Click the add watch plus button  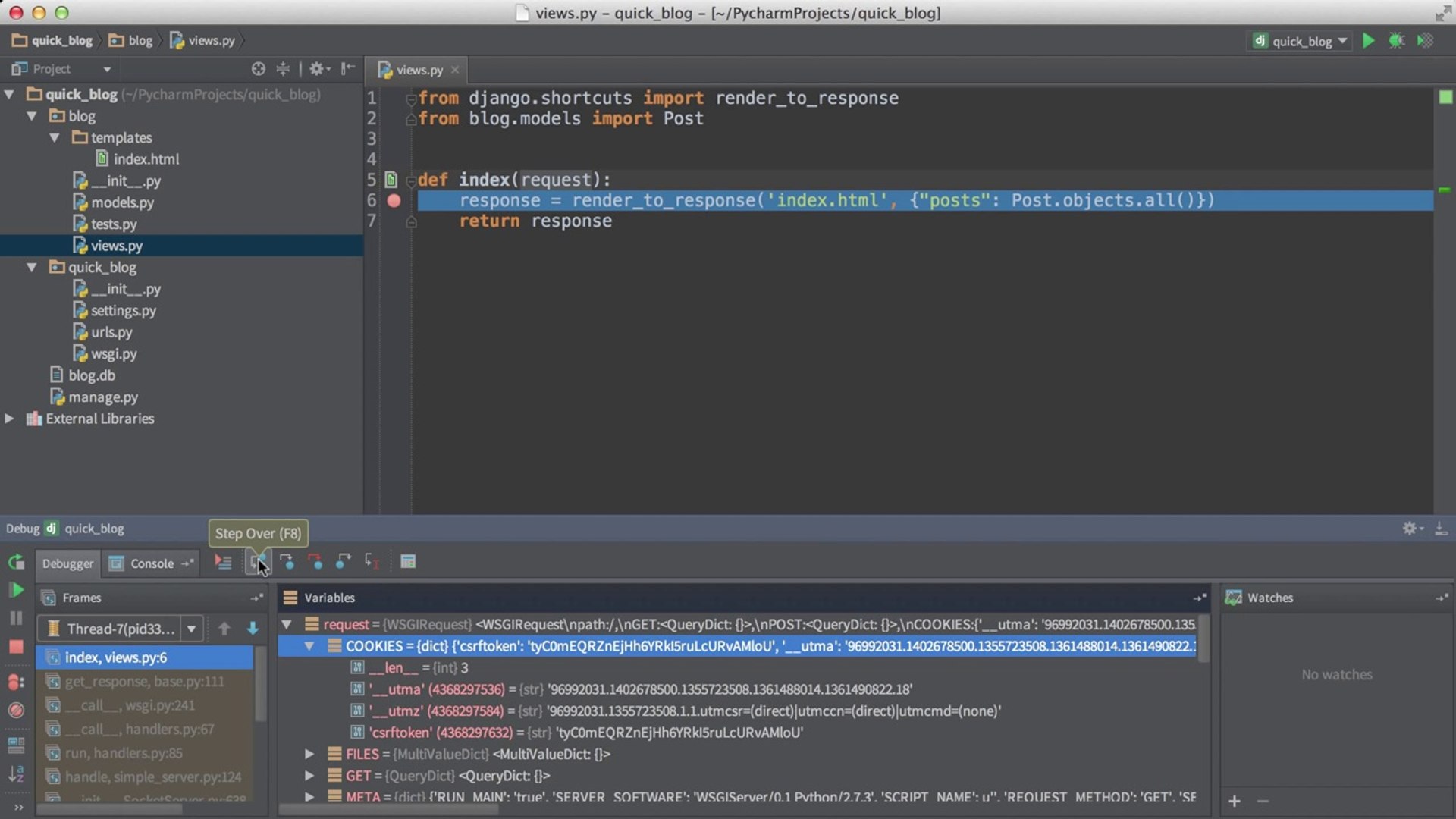(x=1235, y=801)
